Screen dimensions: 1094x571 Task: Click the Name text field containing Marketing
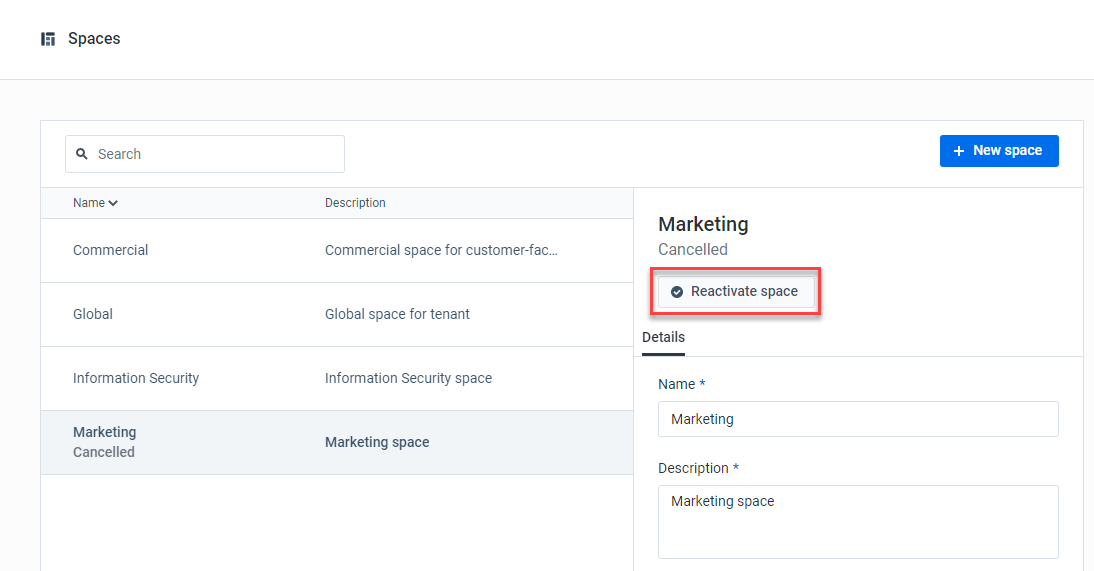[x=858, y=419]
